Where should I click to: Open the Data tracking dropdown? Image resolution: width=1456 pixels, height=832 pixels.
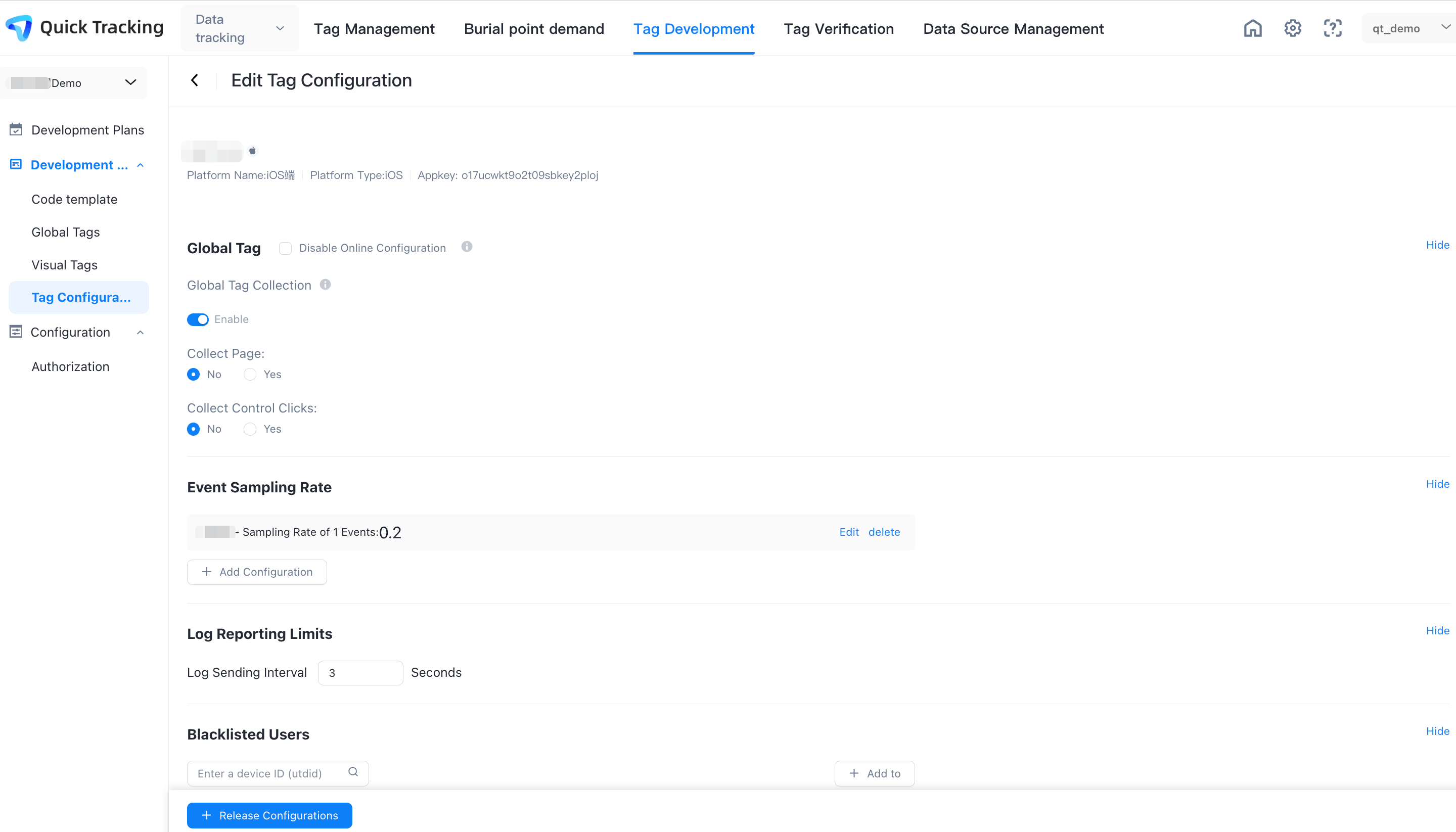click(240, 29)
